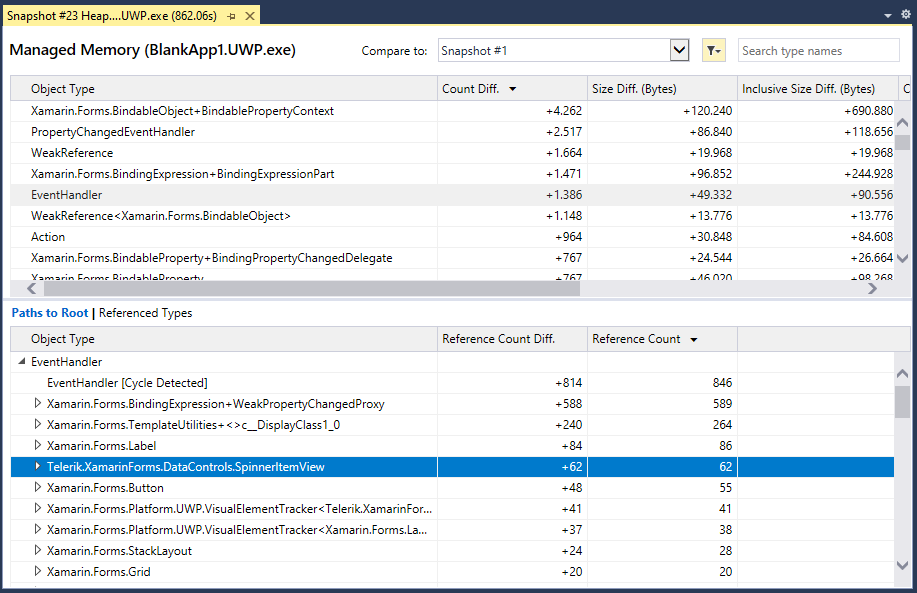Open the window position dropdown arrow at top right
Screen dimensions: 917x593
point(888,15)
